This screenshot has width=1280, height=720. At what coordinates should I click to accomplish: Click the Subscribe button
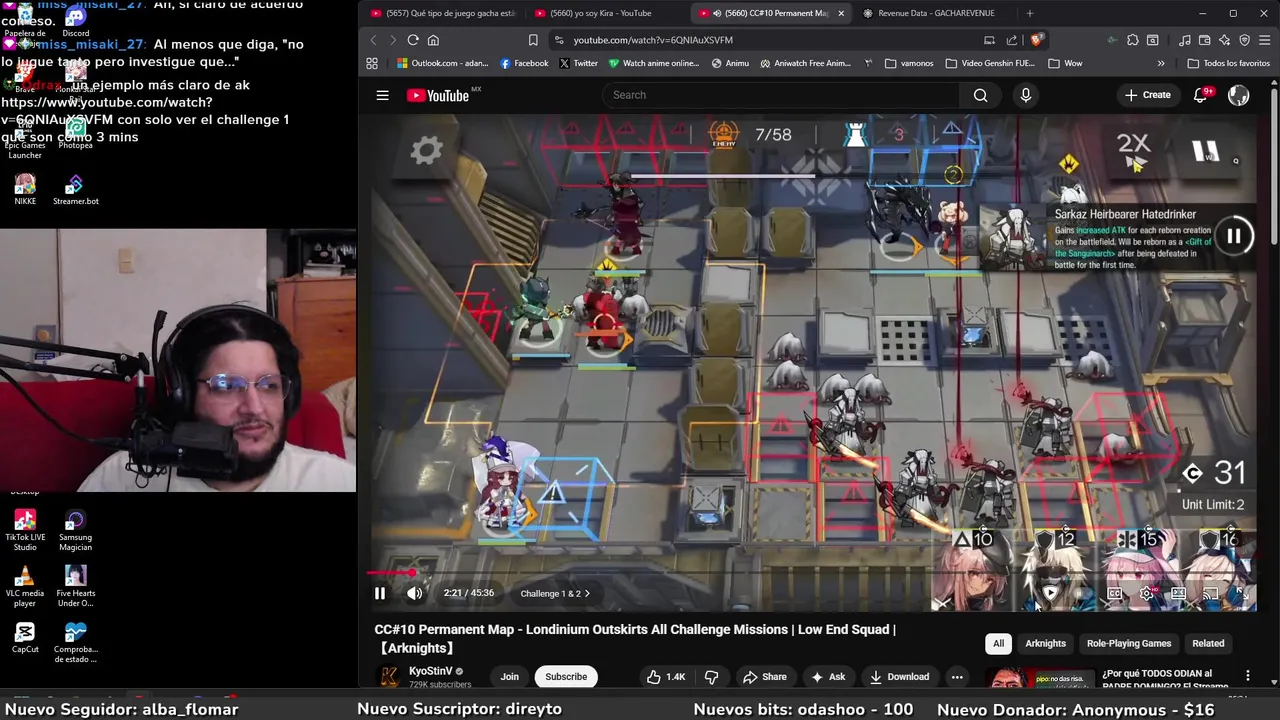(x=566, y=677)
